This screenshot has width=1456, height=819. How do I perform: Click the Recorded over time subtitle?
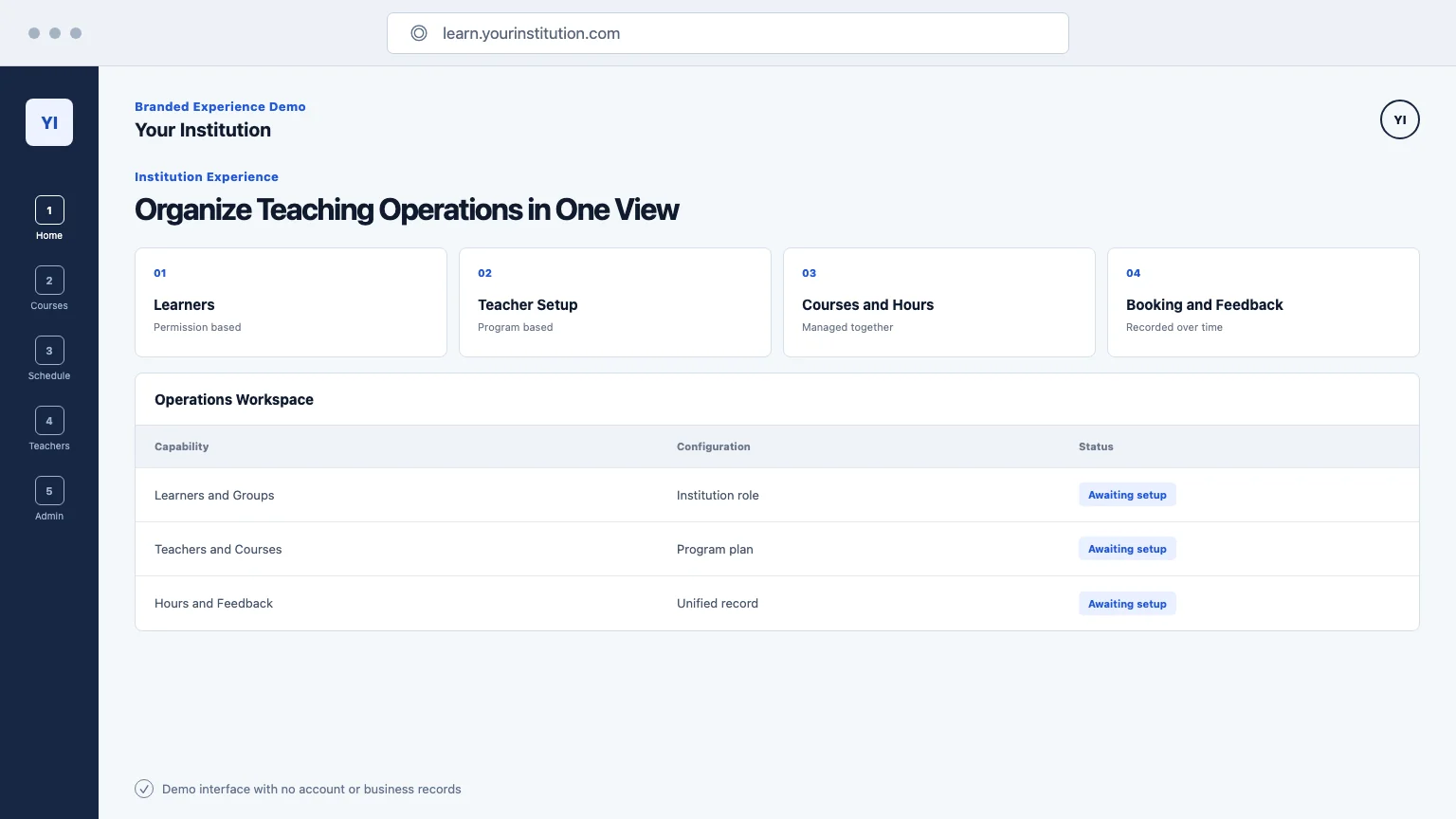1174,327
